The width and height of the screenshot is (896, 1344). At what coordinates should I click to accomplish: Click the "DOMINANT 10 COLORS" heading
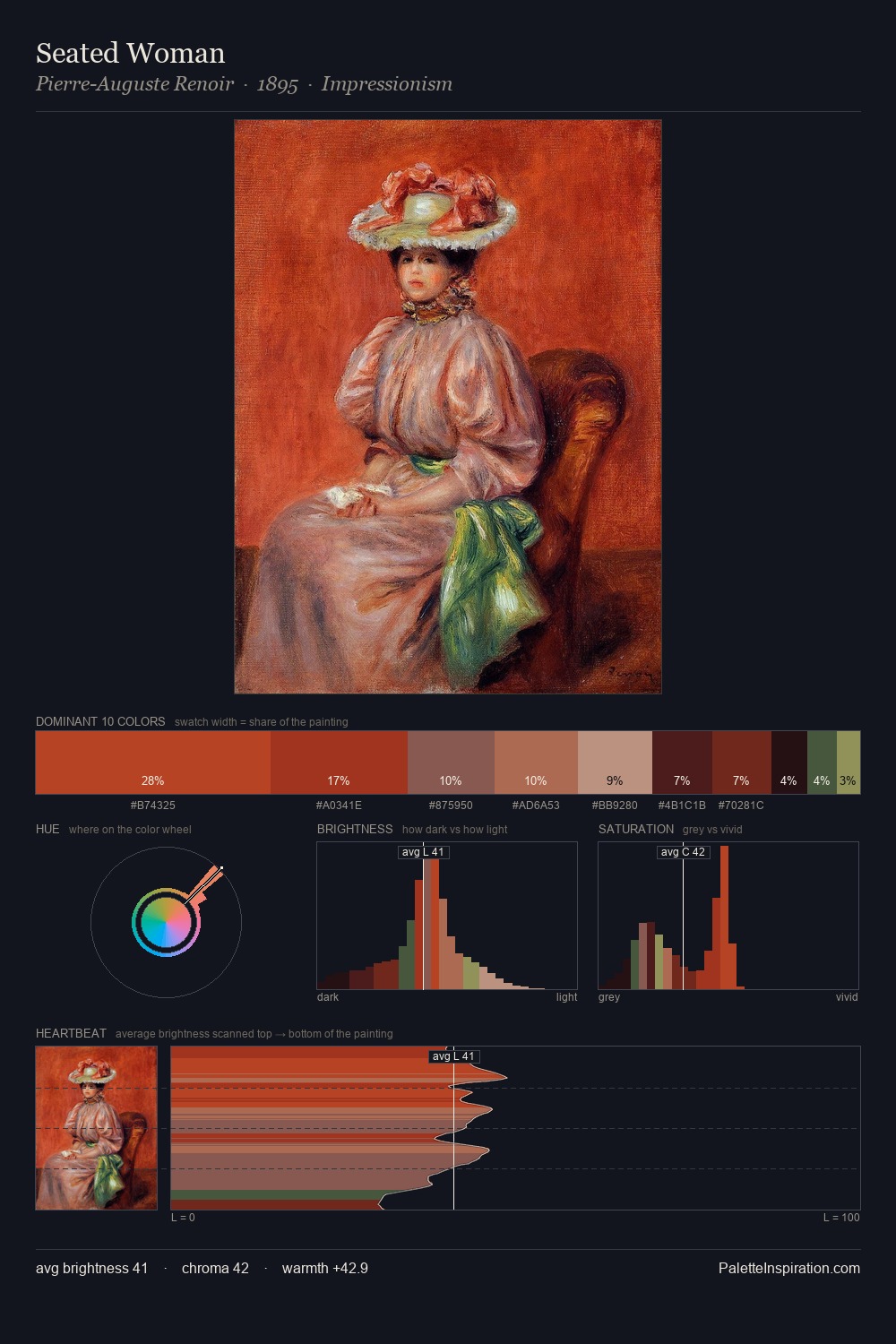100,721
